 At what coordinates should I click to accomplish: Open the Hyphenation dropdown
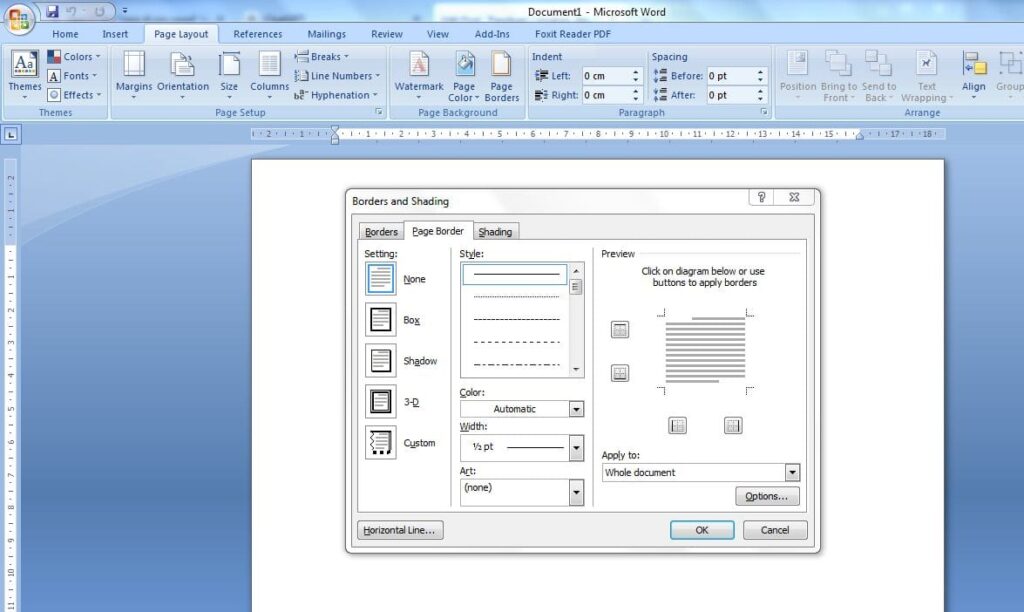tap(336, 95)
